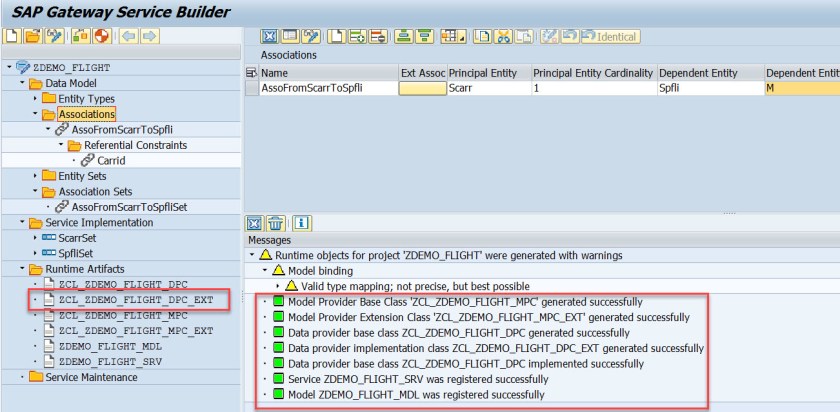Click the Spfli dependent entity cell
The height and width of the screenshot is (412, 840).
point(710,88)
